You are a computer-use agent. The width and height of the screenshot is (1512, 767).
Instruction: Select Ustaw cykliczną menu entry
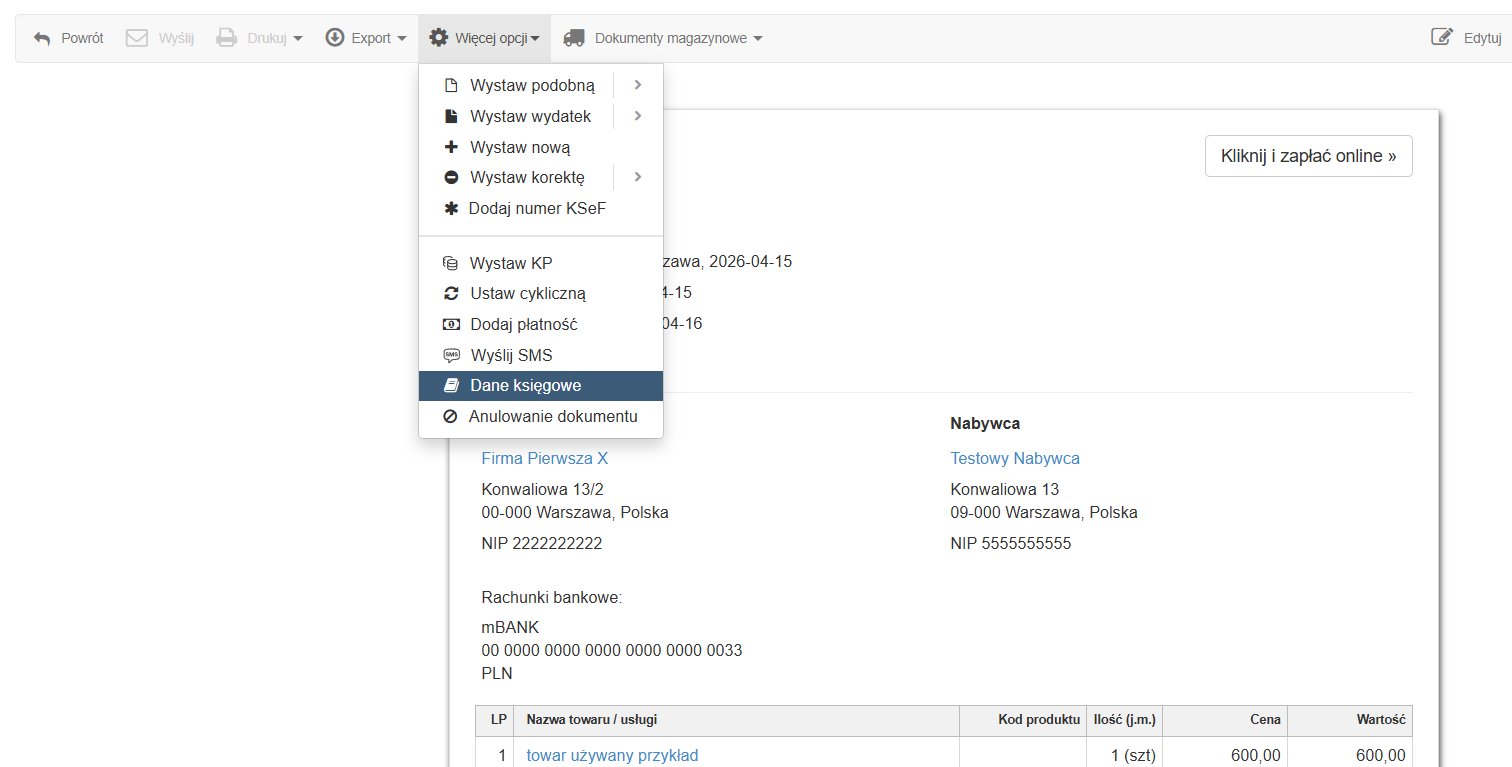[528, 294]
